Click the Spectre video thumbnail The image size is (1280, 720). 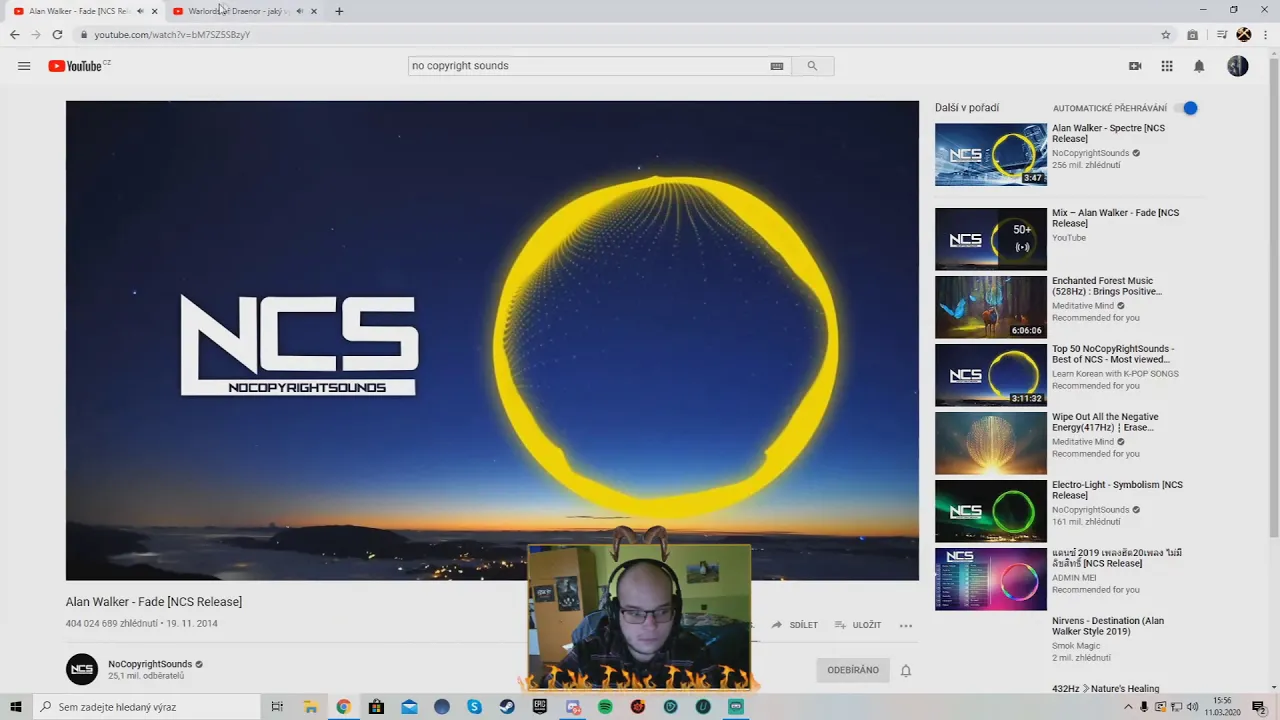(991, 155)
